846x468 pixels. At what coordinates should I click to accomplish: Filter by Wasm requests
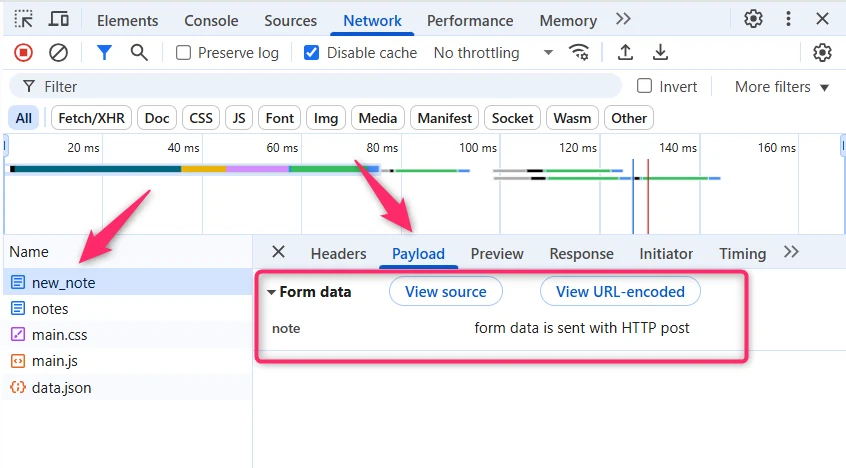pyautogui.click(x=572, y=118)
